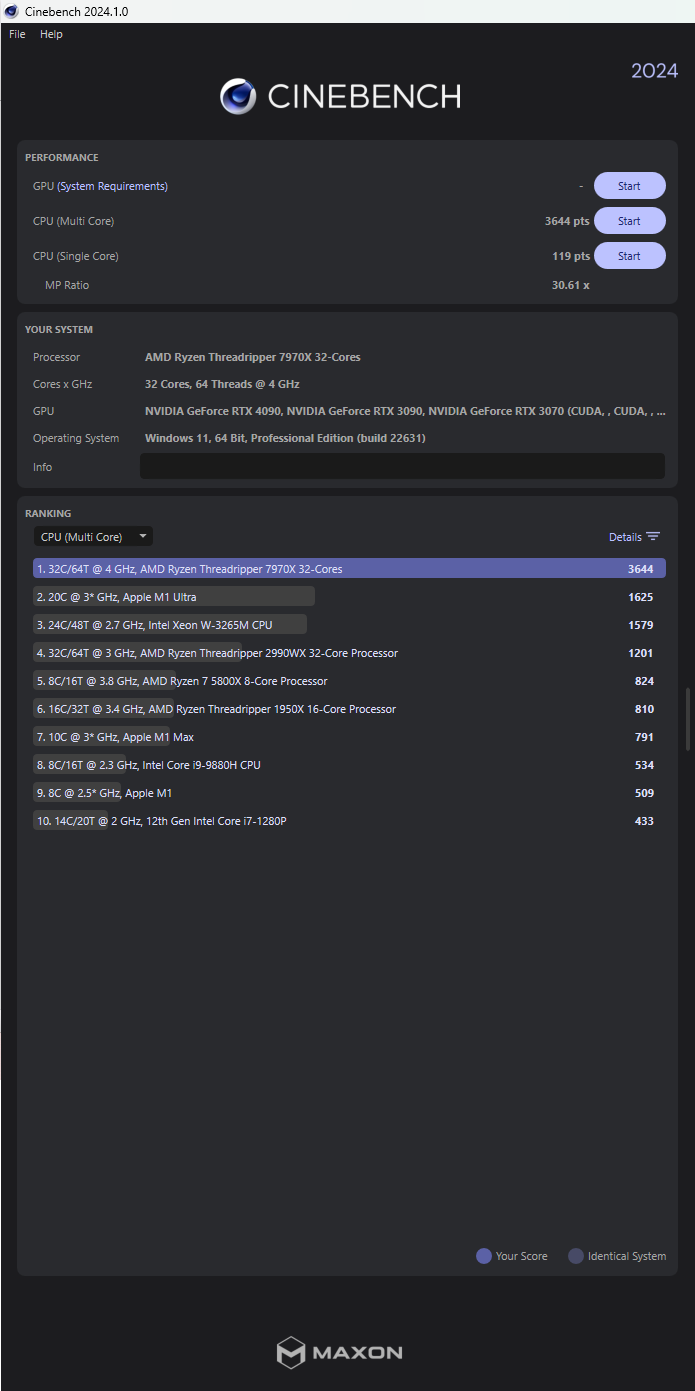Screen dimensions: 695x1391
Task: Click the Identical System legend circle
Action: [x=576, y=1256]
